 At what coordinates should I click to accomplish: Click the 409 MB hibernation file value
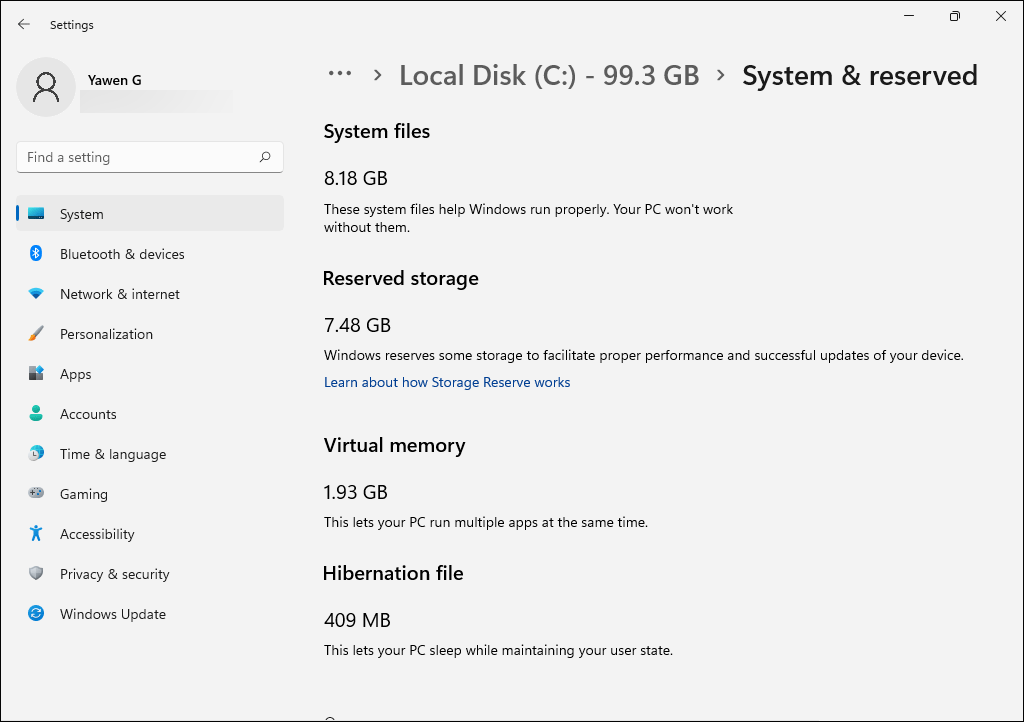pyautogui.click(x=357, y=620)
